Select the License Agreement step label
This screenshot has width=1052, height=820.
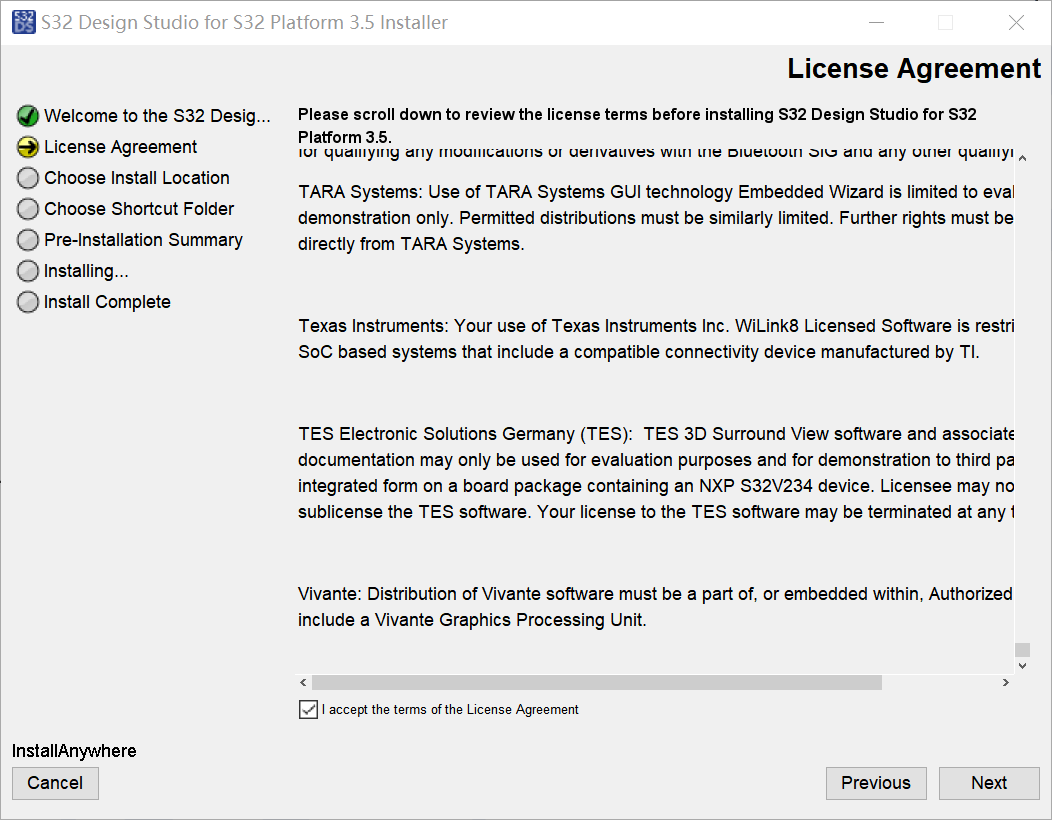click(x=121, y=147)
